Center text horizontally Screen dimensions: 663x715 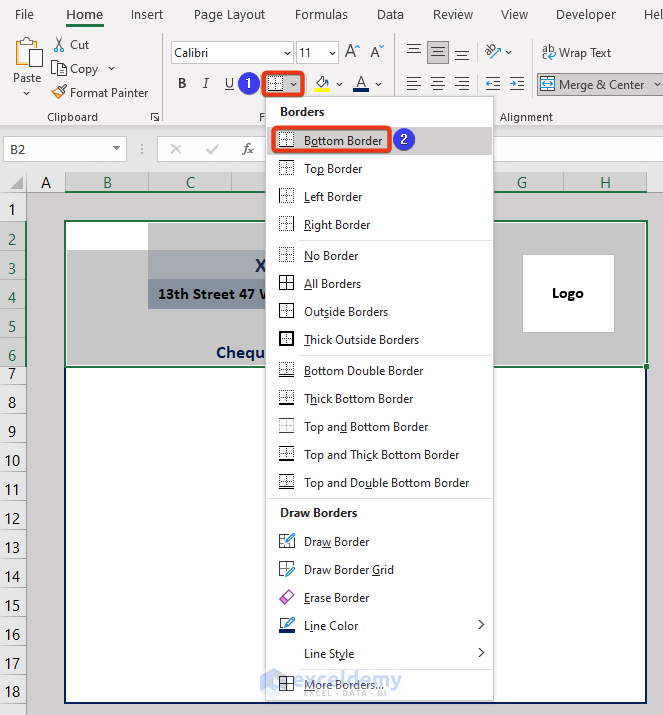click(438, 84)
